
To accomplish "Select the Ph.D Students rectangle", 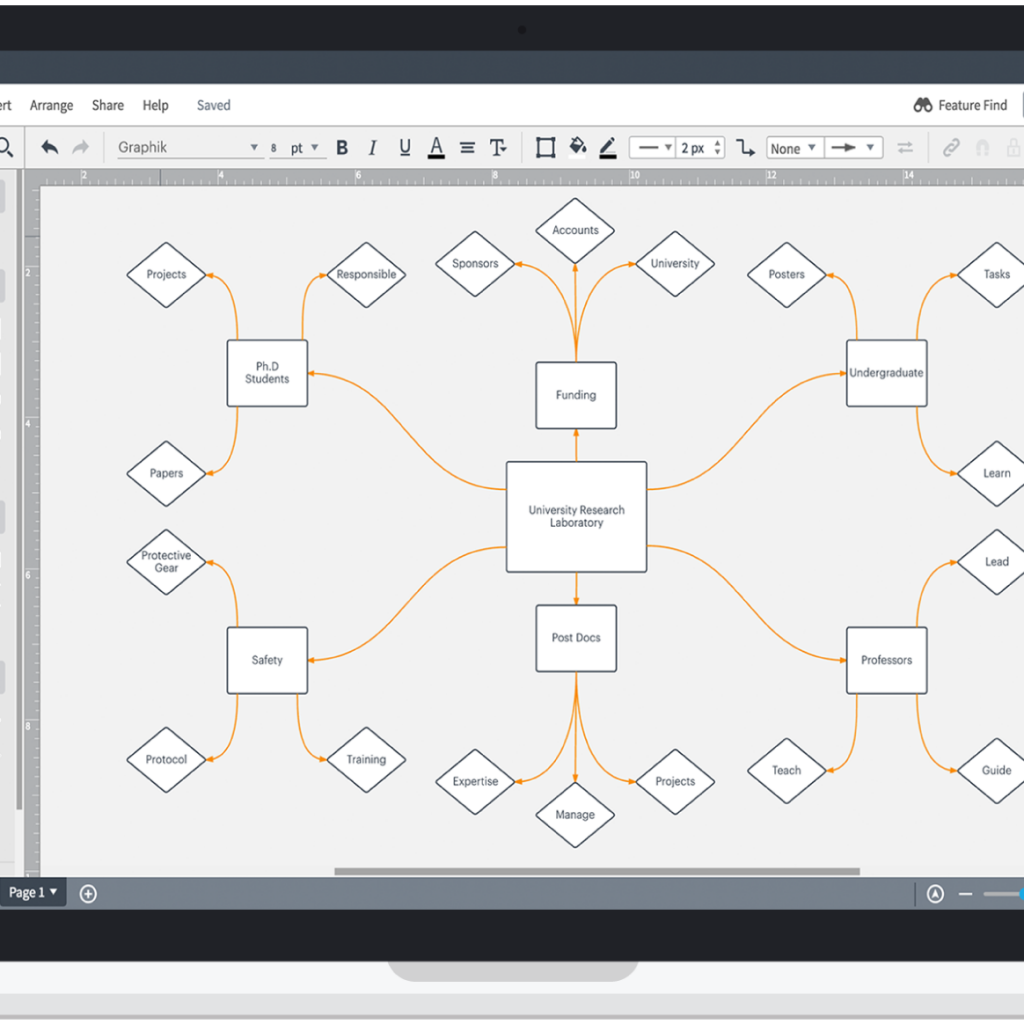I will point(267,373).
